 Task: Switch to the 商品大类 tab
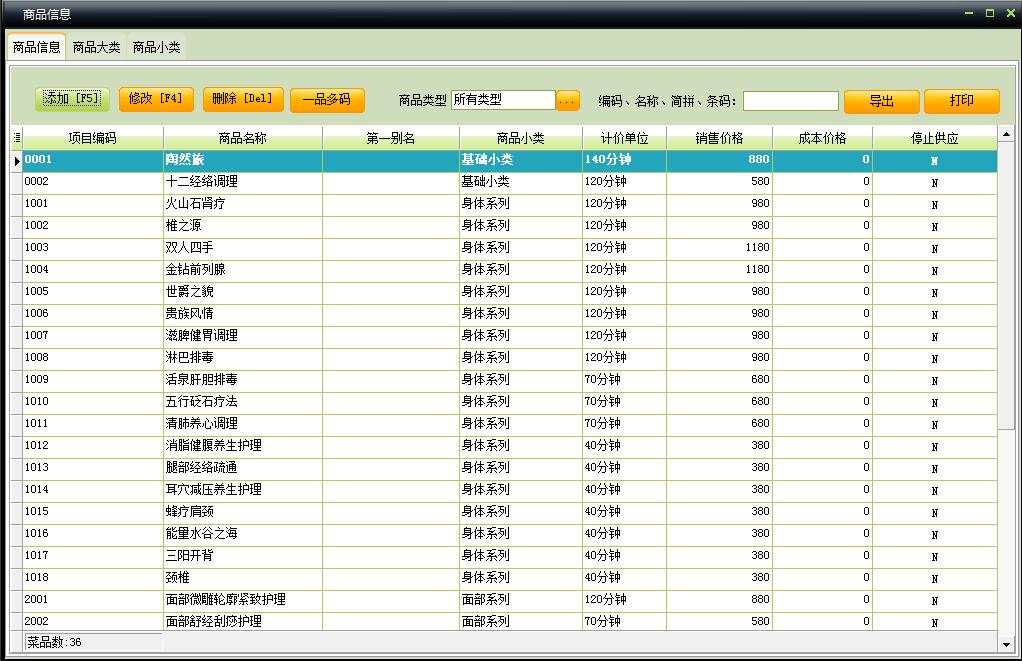96,47
